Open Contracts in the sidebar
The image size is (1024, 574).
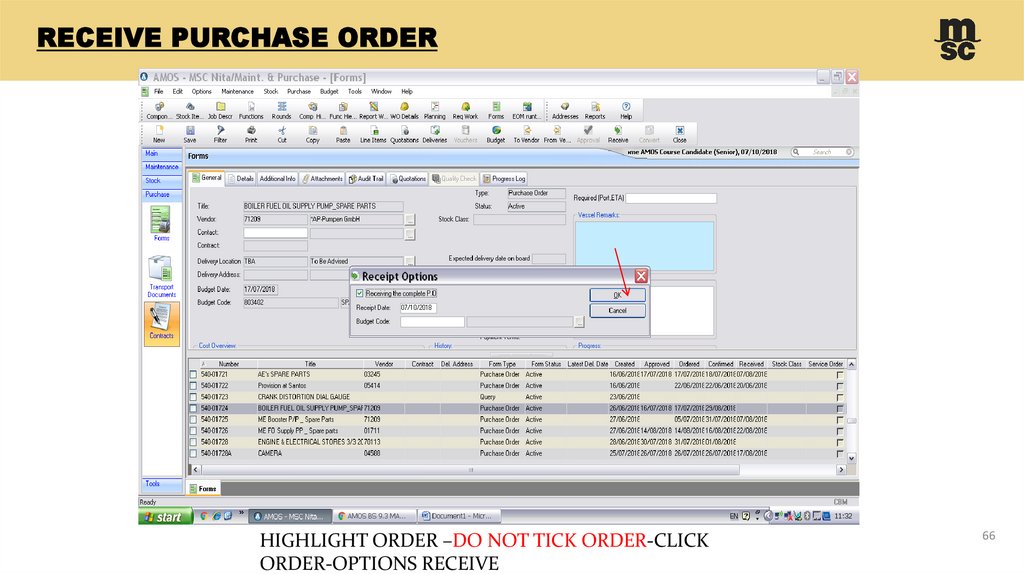point(161,322)
